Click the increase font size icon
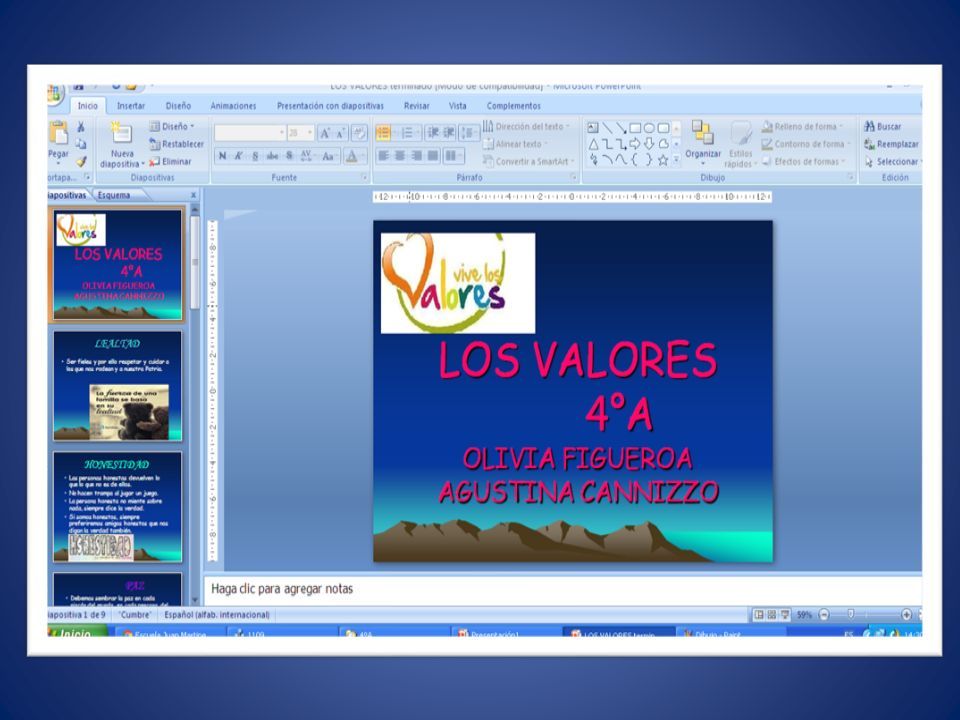 (x=325, y=133)
